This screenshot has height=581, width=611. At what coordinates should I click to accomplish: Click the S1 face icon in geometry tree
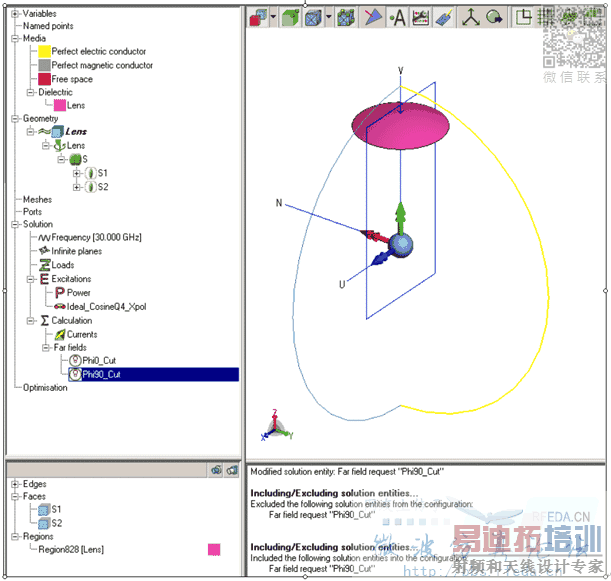[90, 173]
